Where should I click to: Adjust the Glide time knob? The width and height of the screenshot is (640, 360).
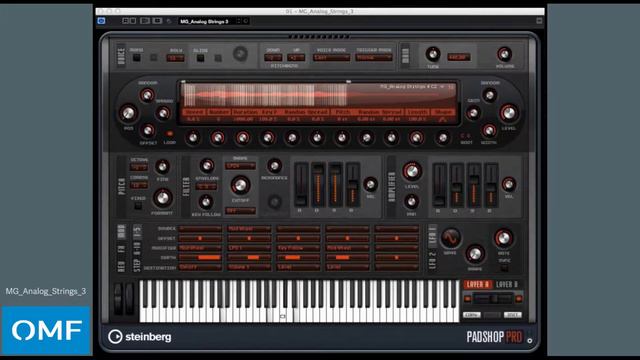click(x=240, y=54)
